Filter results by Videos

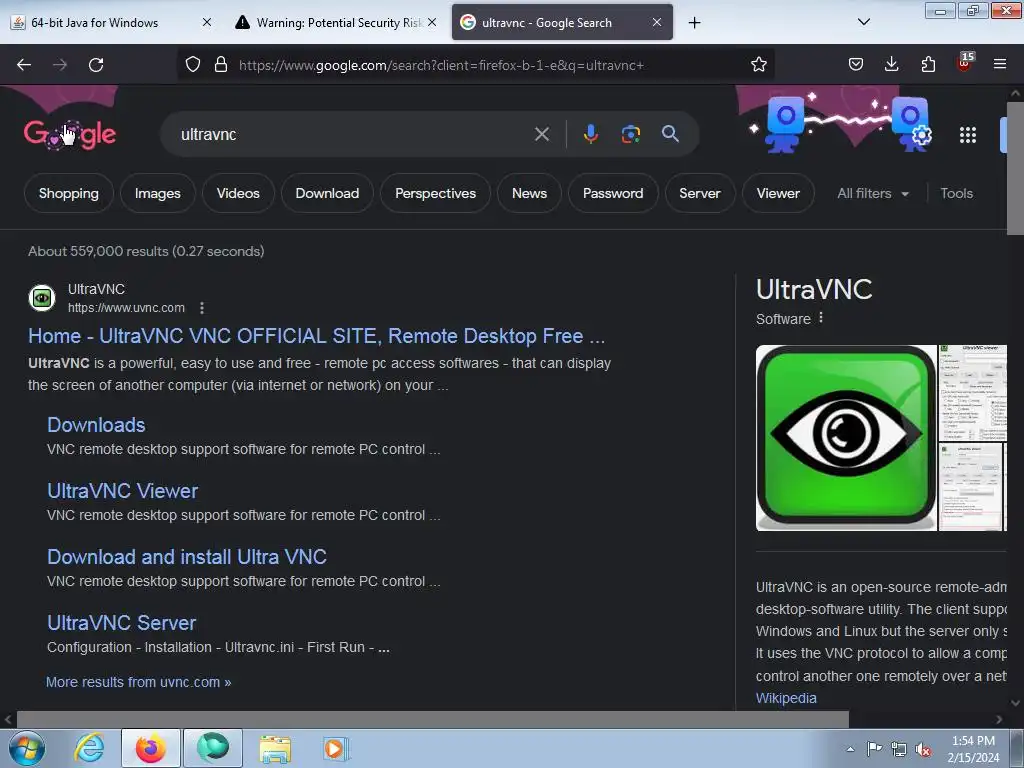tap(238, 193)
